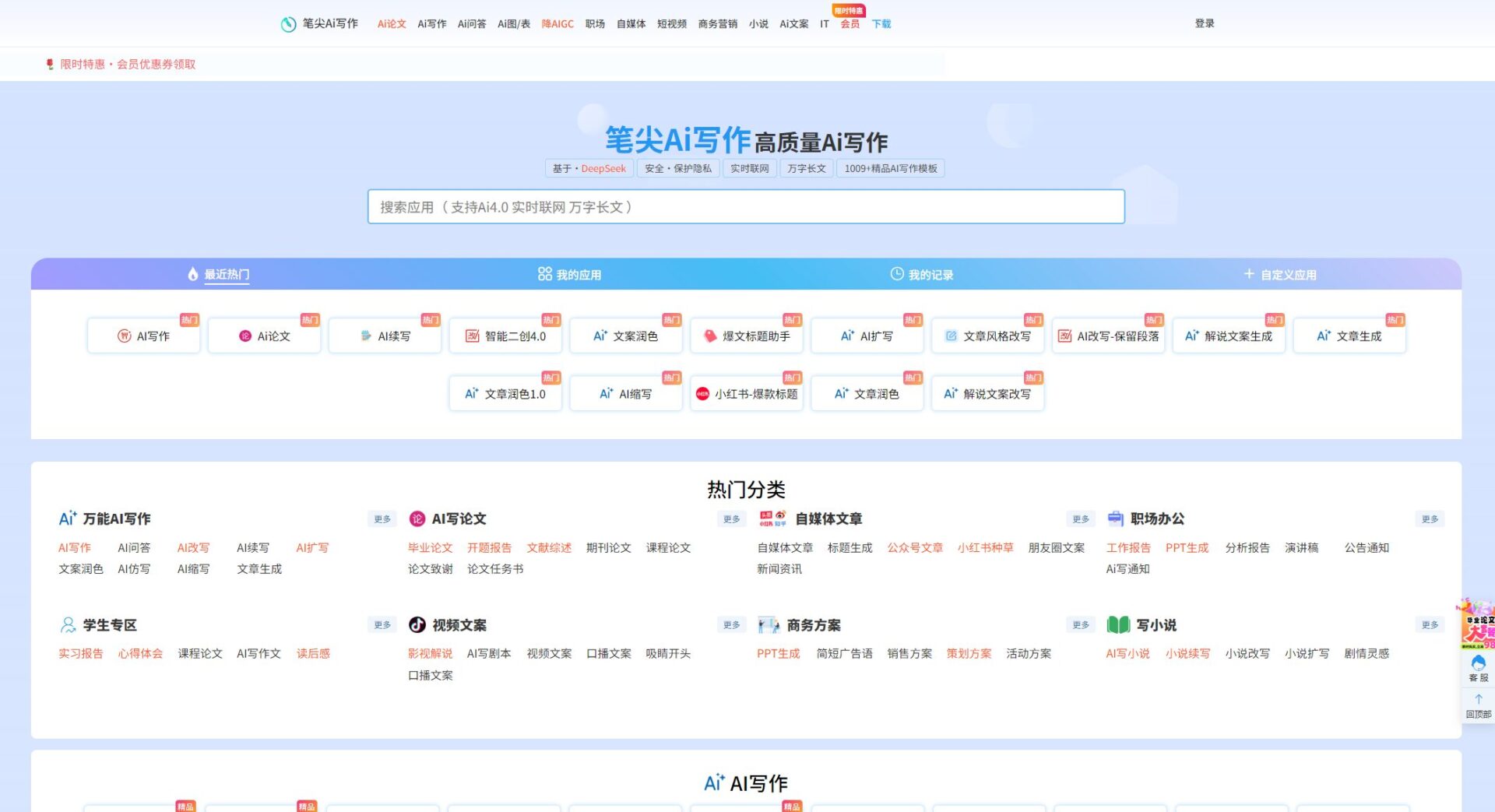Open the 智能二创4.0 hot app button
The height and width of the screenshot is (812, 1495).
[x=506, y=336]
